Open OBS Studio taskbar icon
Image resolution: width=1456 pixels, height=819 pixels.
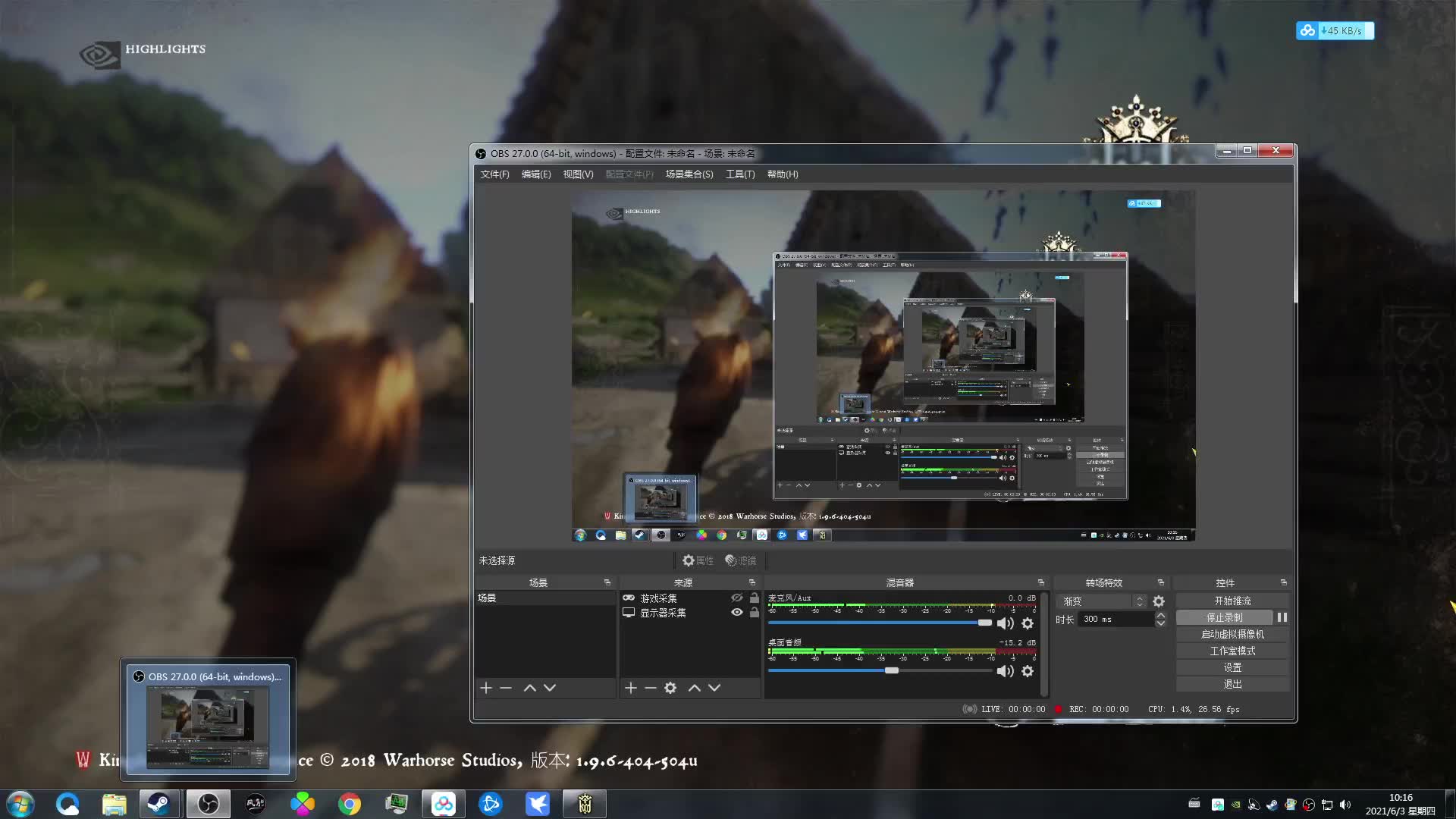tap(208, 804)
